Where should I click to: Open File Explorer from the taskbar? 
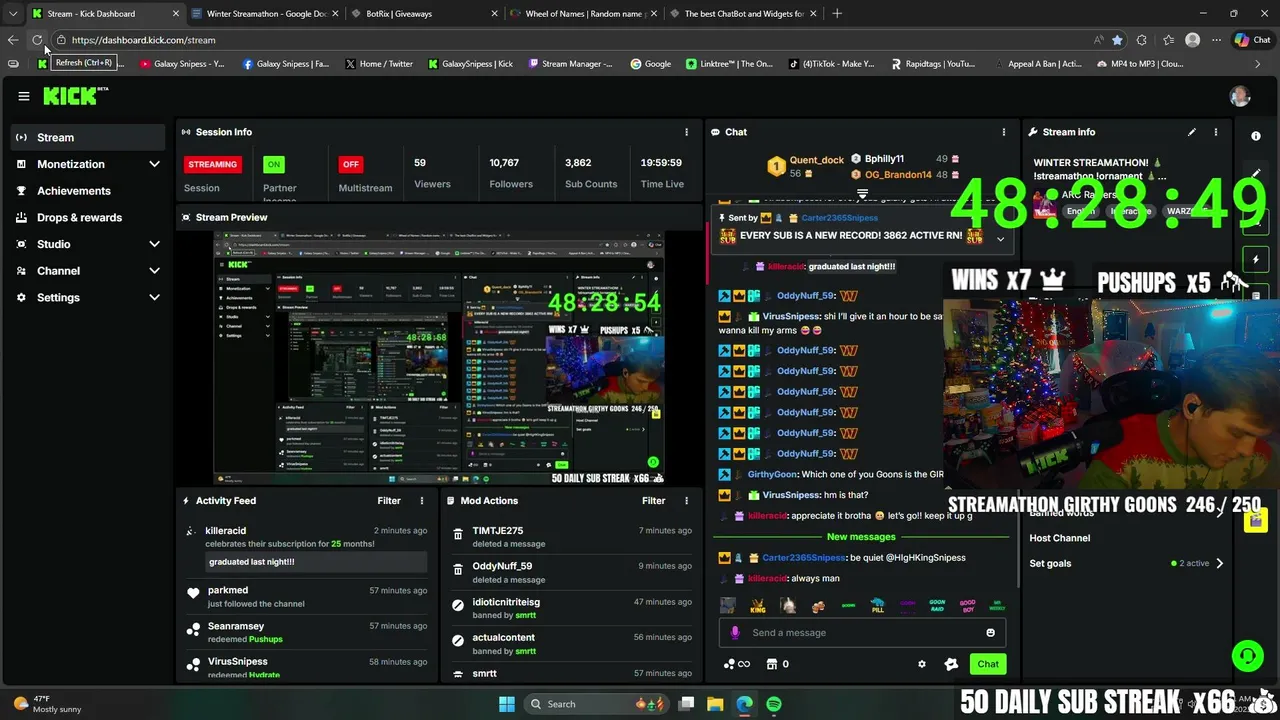click(715, 704)
